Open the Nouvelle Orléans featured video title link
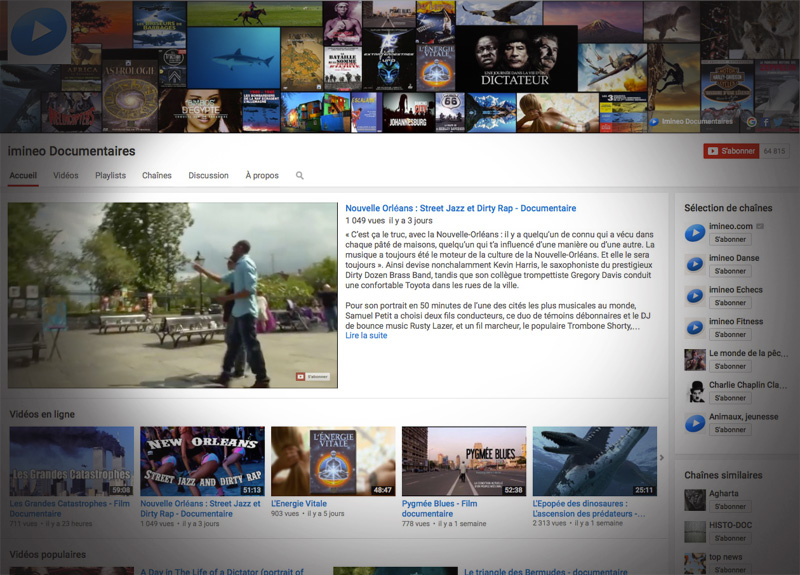This screenshot has height=575, width=800. click(x=461, y=208)
